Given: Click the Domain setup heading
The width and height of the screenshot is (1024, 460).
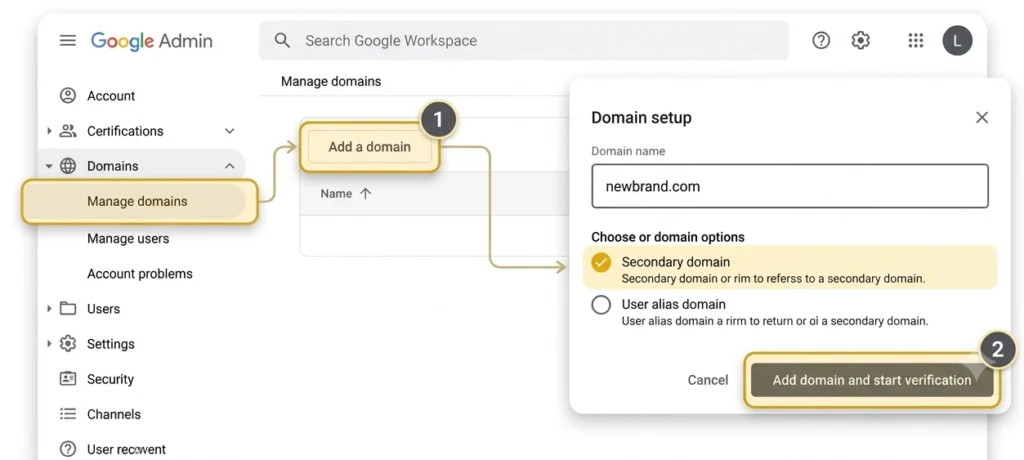Looking at the screenshot, I should click(x=641, y=118).
